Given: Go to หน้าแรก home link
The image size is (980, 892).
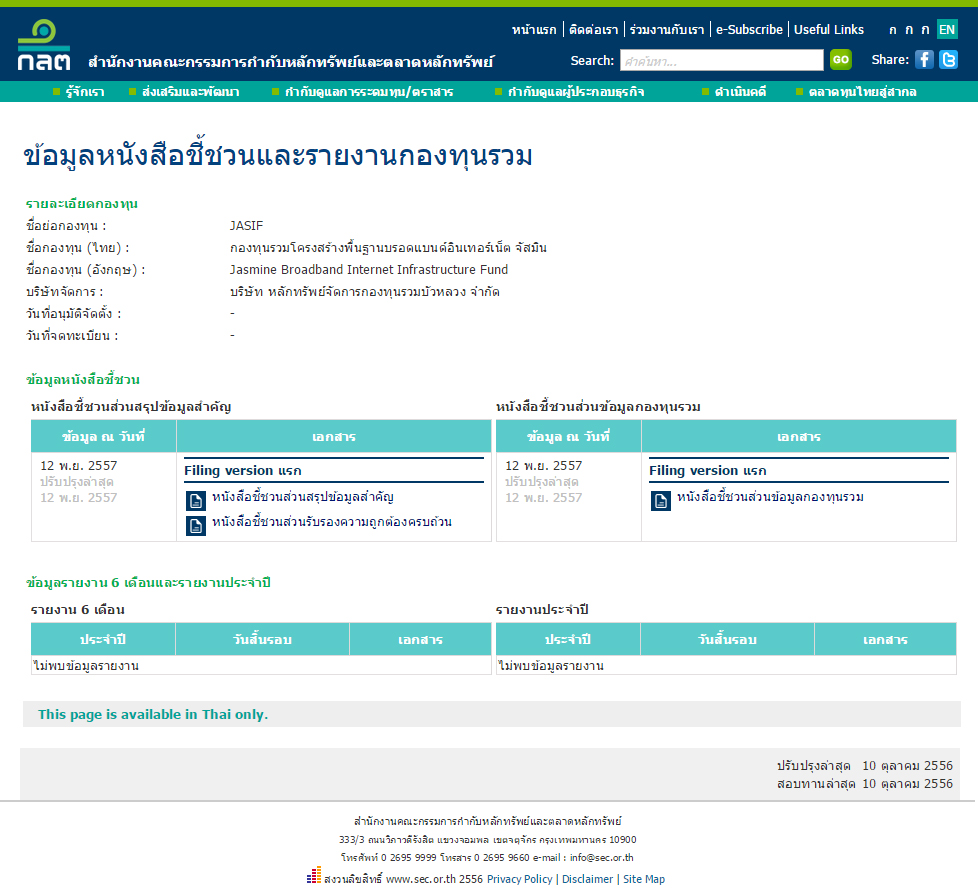Looking at the screenshot, I should (x=534, y=29).
